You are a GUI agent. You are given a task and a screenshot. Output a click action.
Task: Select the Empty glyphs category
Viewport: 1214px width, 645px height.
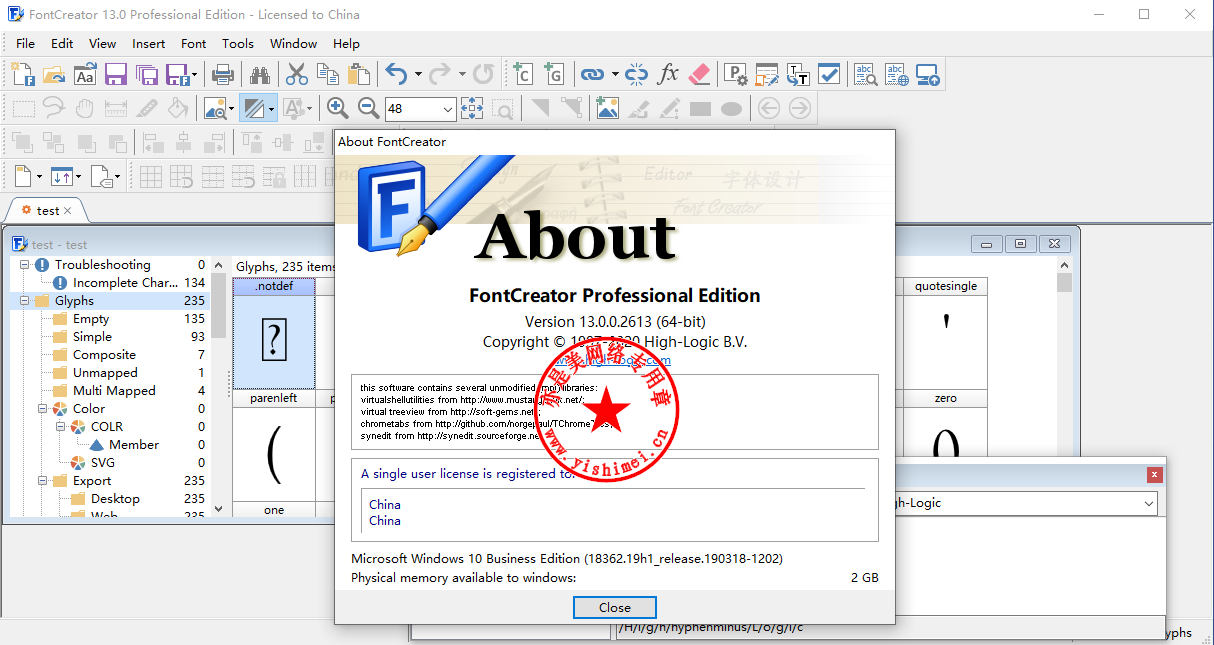[91, 319]
